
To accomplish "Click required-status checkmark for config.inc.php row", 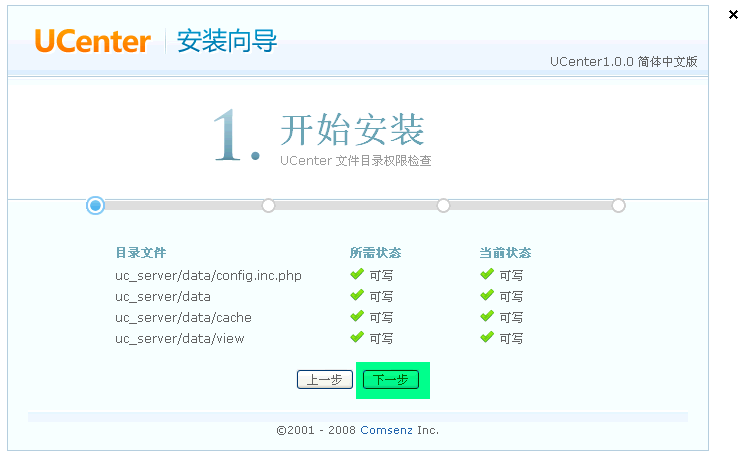I will pyautogui.click(x=357, y=274).
